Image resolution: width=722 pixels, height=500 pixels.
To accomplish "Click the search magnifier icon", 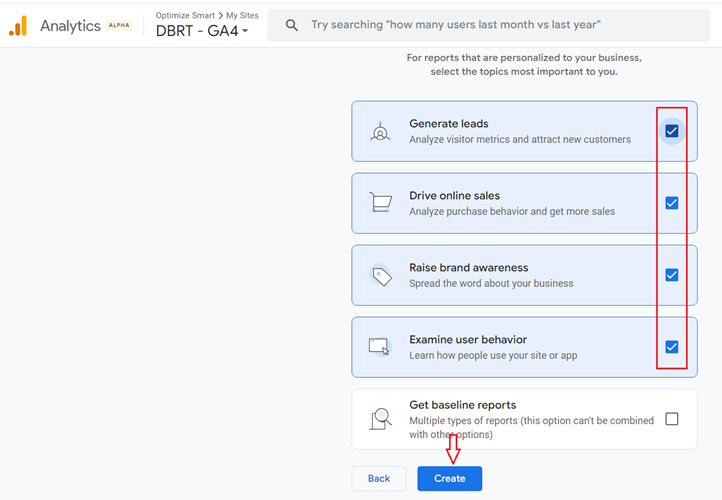I will [x=291, y=25].
